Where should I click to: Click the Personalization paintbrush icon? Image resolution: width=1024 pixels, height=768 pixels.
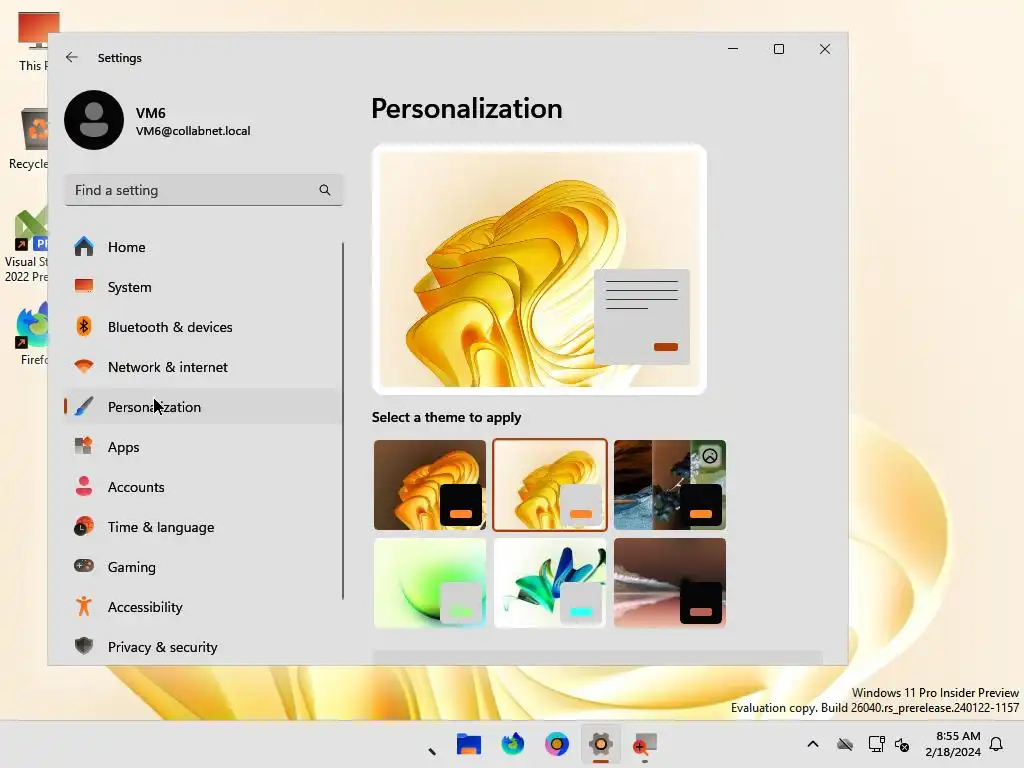[x=84, y=406]
